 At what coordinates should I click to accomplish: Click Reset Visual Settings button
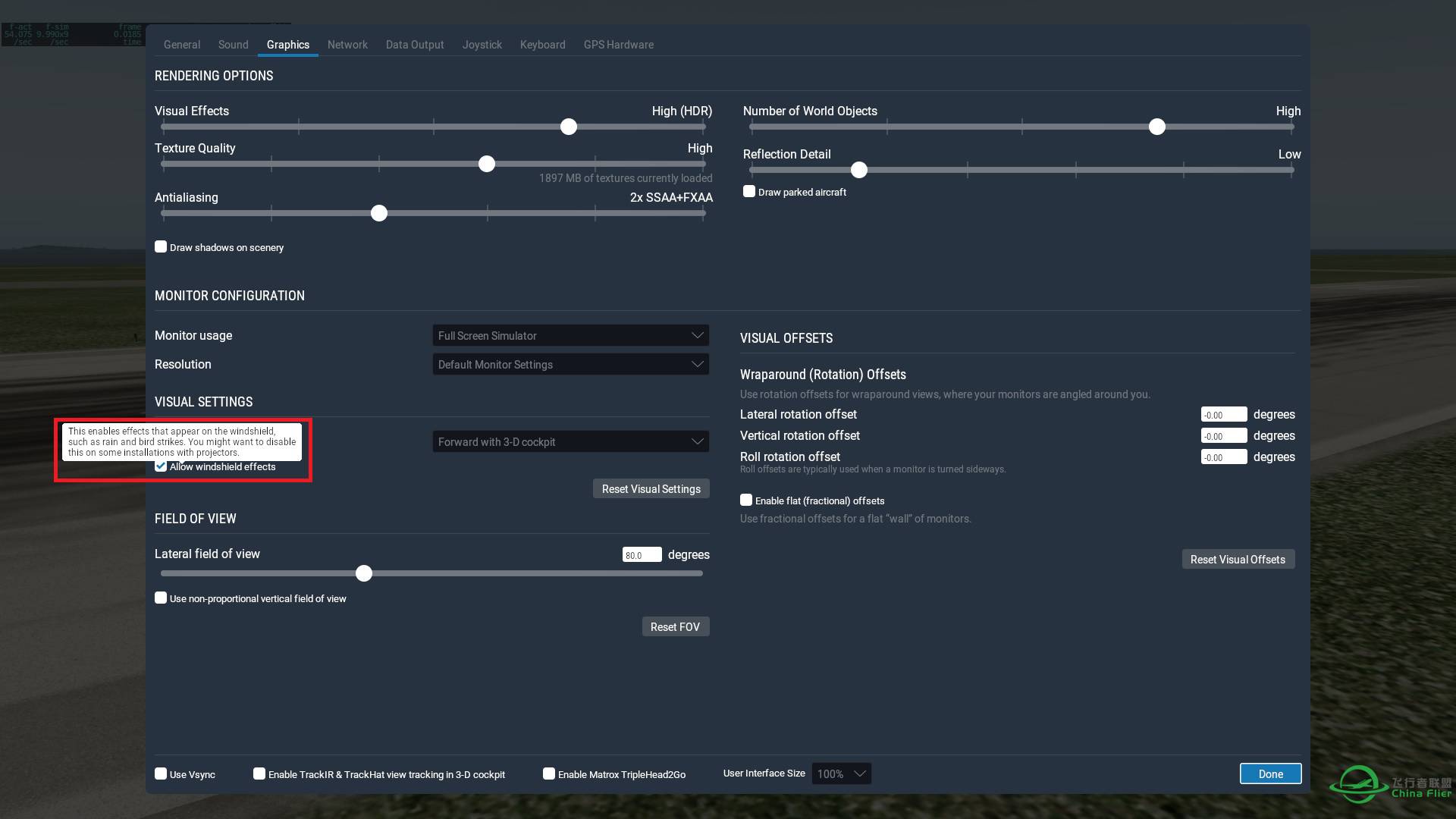coord(650,489)
